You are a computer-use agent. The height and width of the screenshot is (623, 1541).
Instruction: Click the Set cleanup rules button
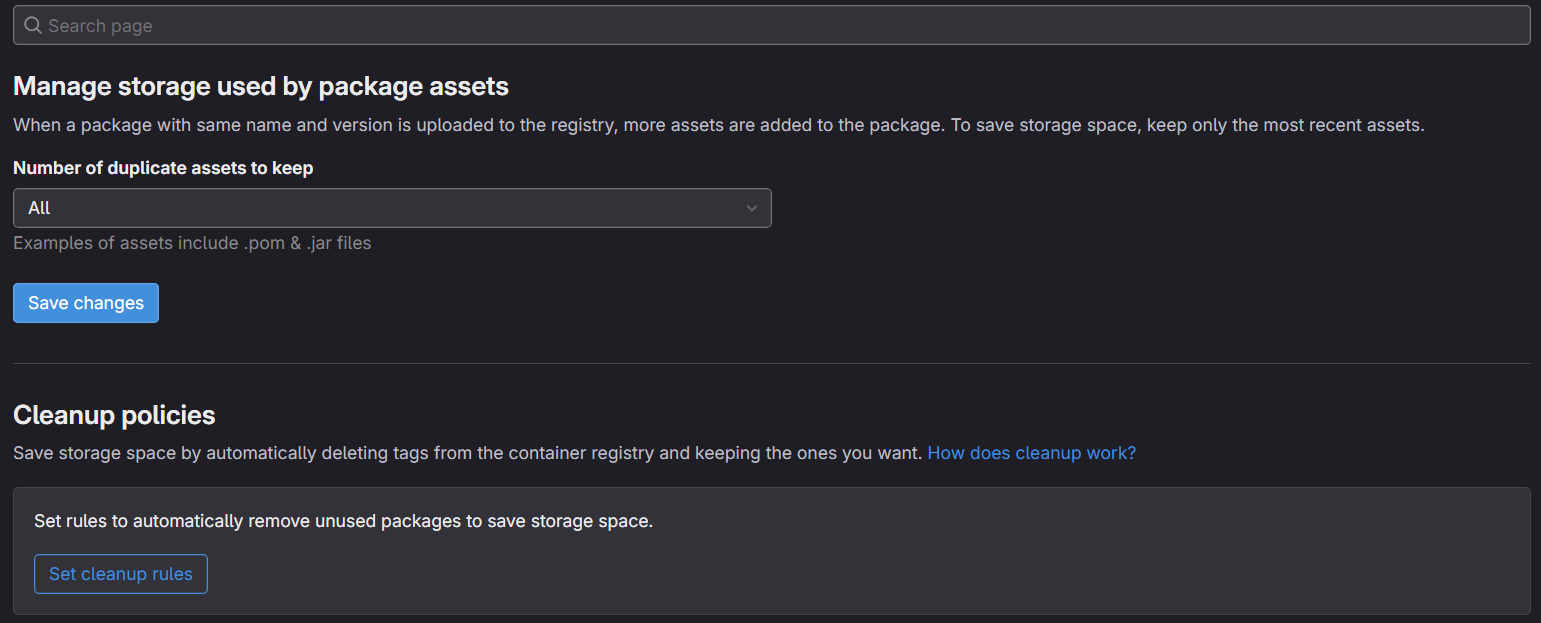point(121,574)
